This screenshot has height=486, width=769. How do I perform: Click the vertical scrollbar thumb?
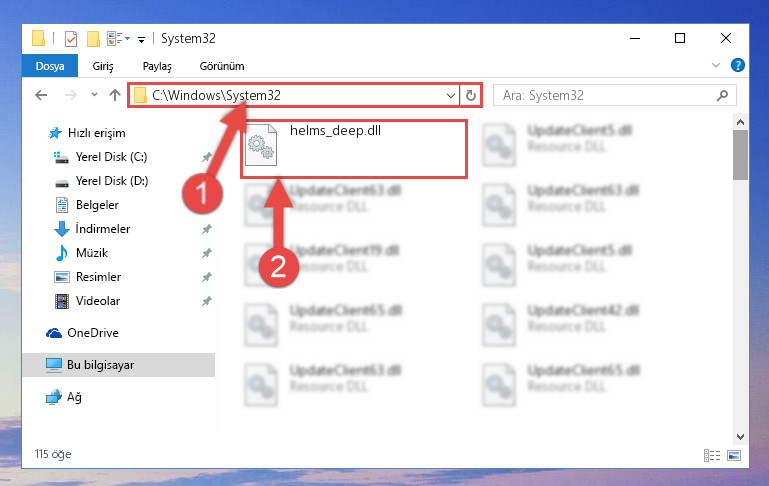[740, 155]
